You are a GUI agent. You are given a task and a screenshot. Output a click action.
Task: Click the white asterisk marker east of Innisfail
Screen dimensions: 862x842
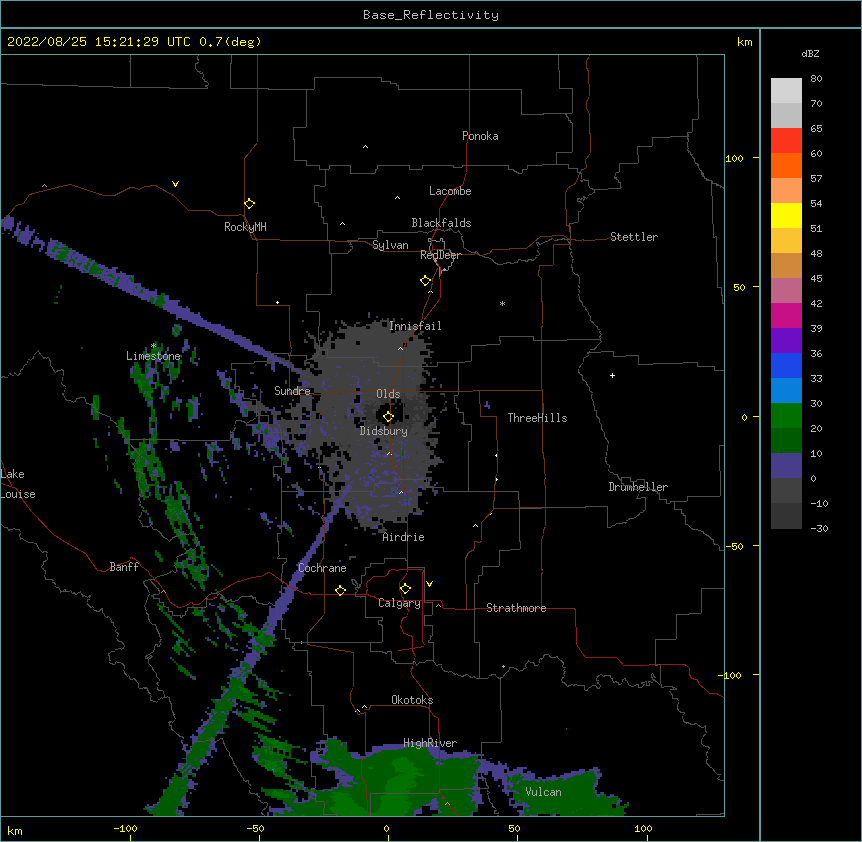pos(502,303)
